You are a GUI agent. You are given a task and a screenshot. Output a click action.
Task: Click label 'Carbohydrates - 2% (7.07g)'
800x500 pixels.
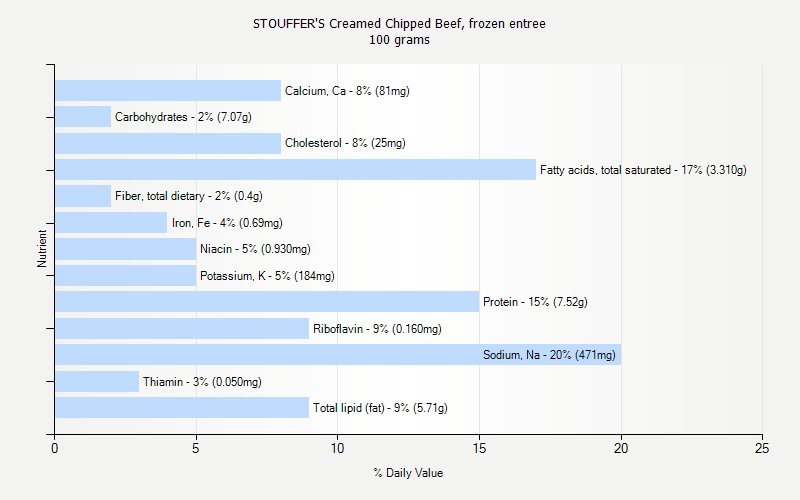click(x=183, y=117)
